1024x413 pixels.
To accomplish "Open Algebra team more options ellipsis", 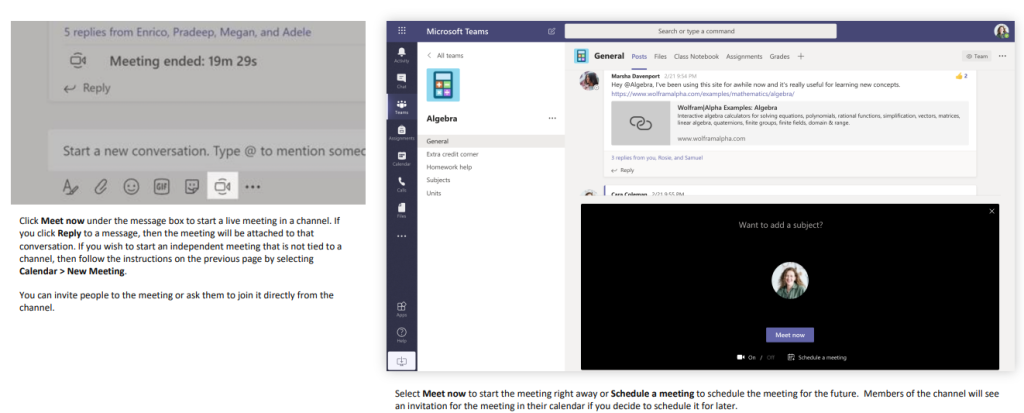I will tap(552, 118).
